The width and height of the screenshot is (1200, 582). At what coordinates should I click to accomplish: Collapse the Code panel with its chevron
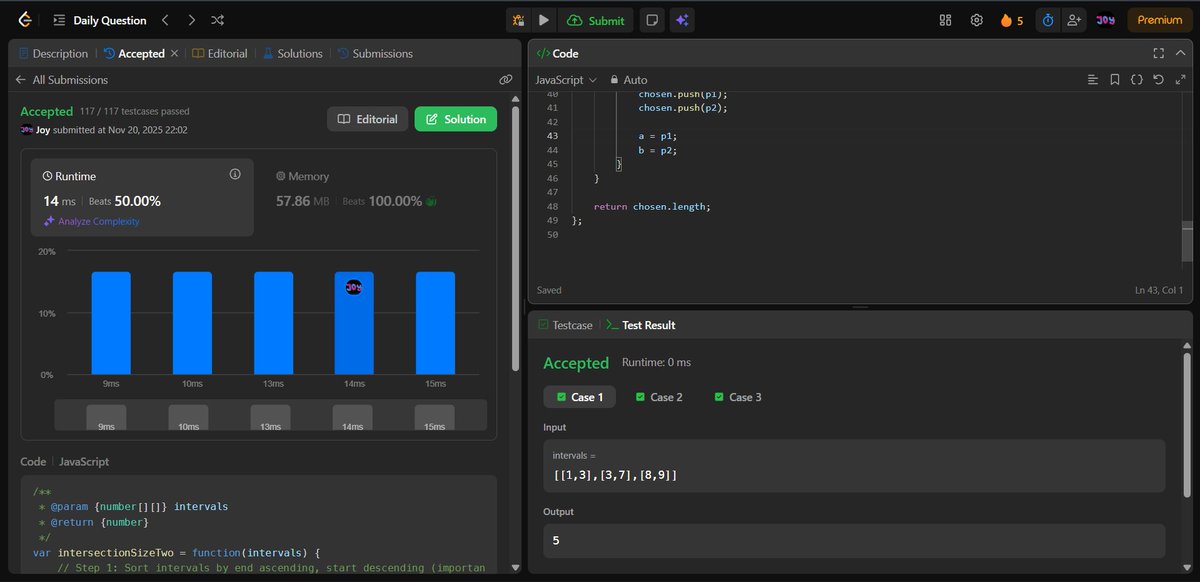click(1181, 53)
